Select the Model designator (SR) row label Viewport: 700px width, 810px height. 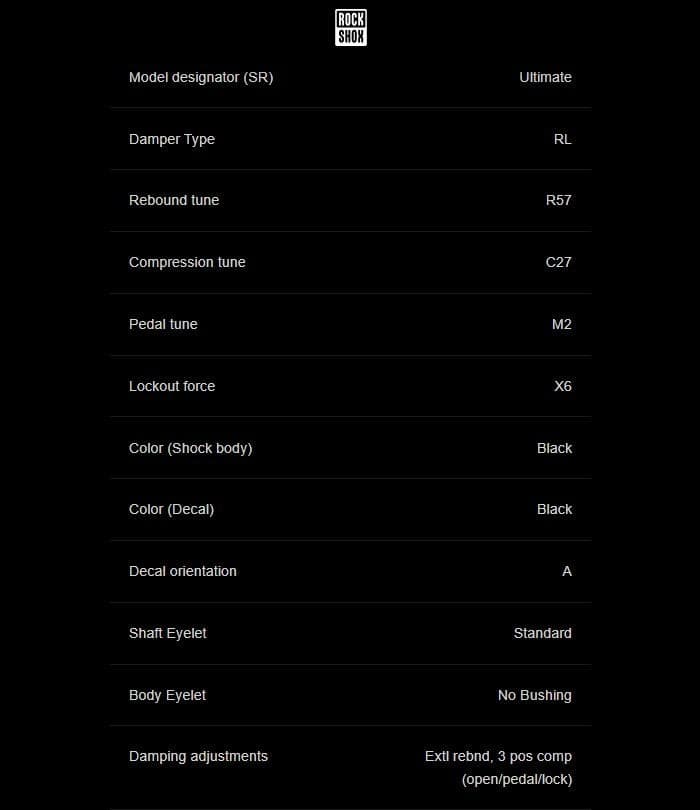click(x=201, y=77)
